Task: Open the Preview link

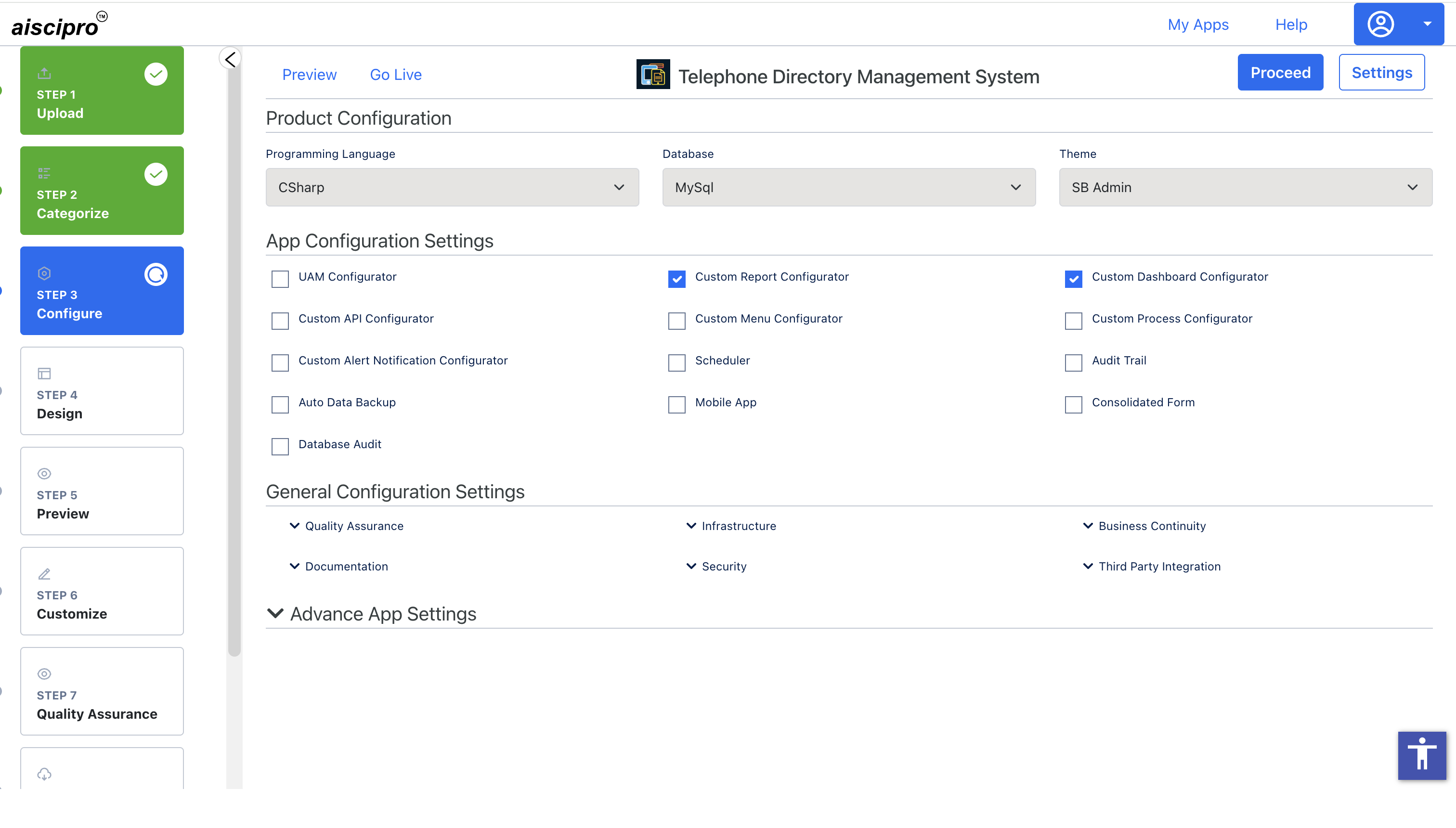Action: pyautogui.click(x=310, y=75)
